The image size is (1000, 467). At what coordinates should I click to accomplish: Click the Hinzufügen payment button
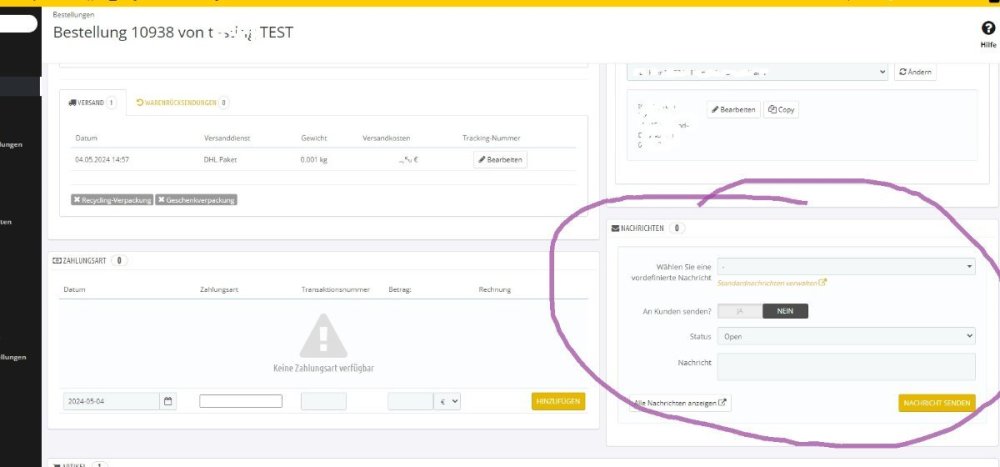pos(558,401)
